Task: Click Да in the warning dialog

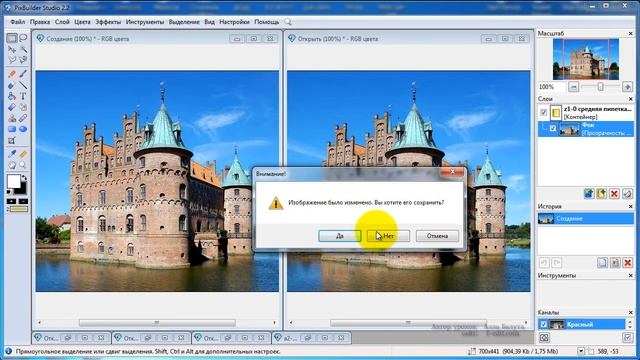Action: pyautogui.click(x=340, y=236)
